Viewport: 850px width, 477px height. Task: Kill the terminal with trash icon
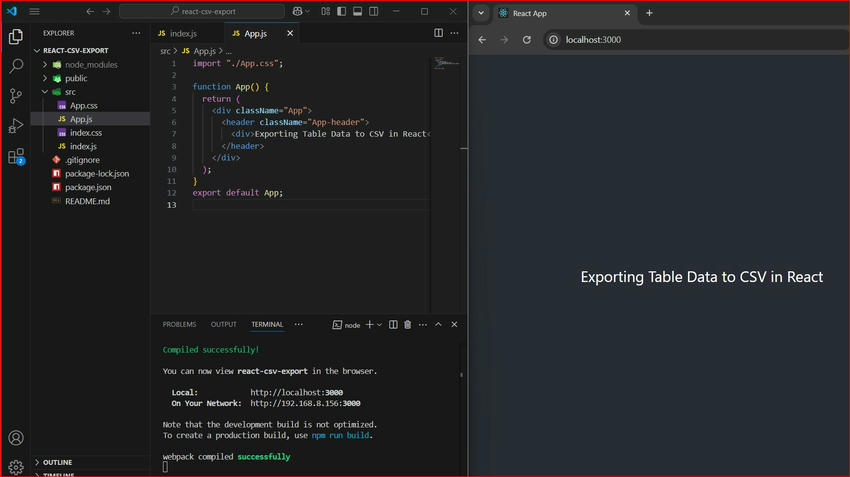[406, 325]
